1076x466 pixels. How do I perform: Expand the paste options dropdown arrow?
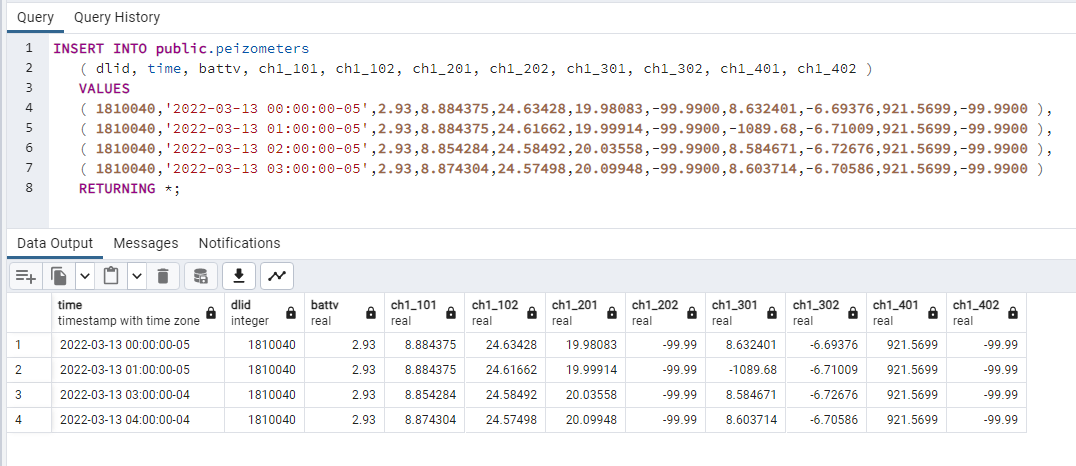pyautogui.click(x=137, y=277)
